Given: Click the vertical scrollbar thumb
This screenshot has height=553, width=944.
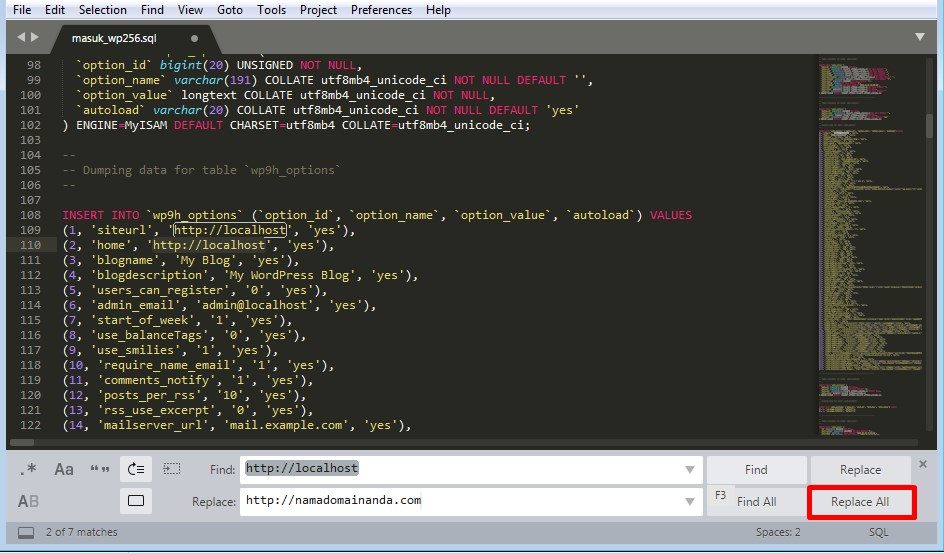Looking at the screenshot, I should click(x=931, y=126).
